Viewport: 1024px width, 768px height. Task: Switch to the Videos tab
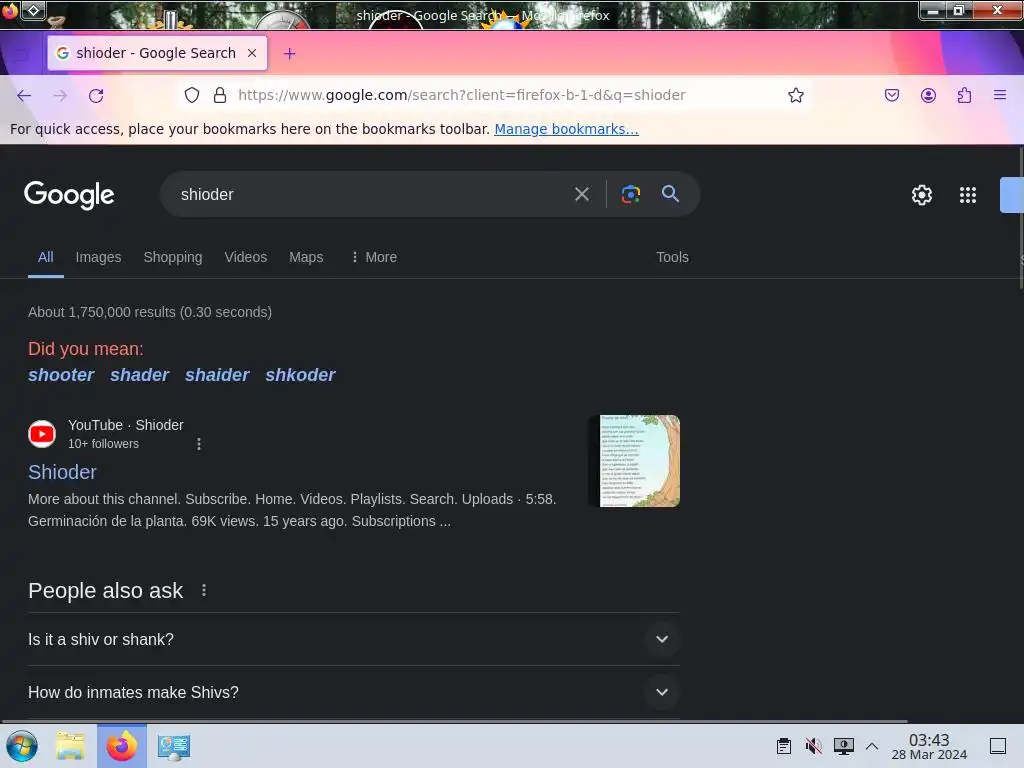point(246,257)
